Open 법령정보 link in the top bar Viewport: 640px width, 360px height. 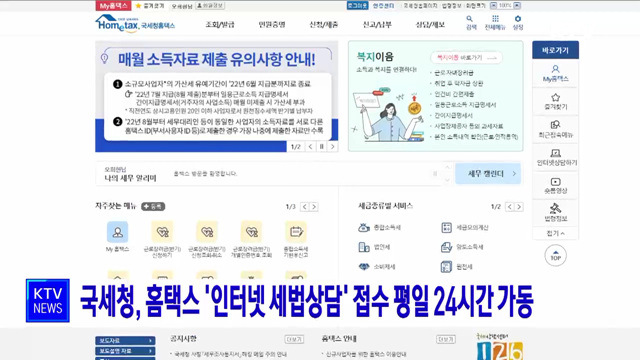pyautogui.click(x=452, y=6)
